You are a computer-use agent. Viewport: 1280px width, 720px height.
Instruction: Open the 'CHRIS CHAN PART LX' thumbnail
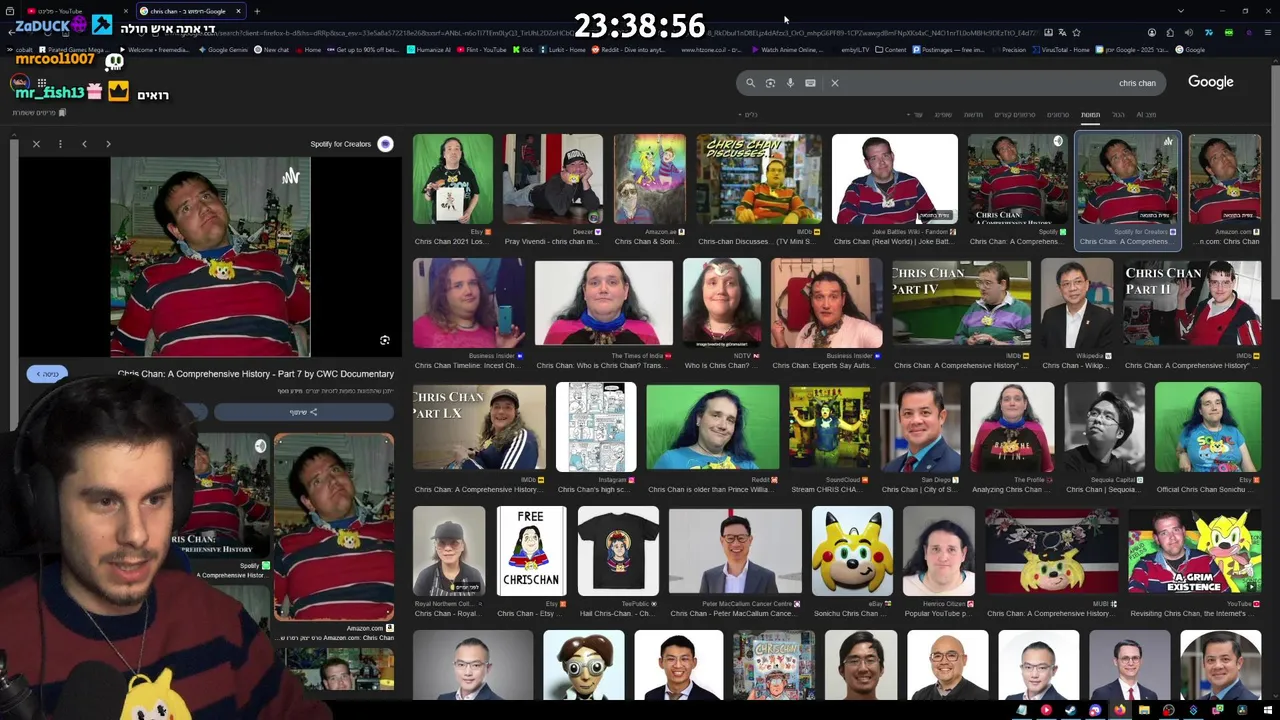pyautogui.click(x=479, y=427)
